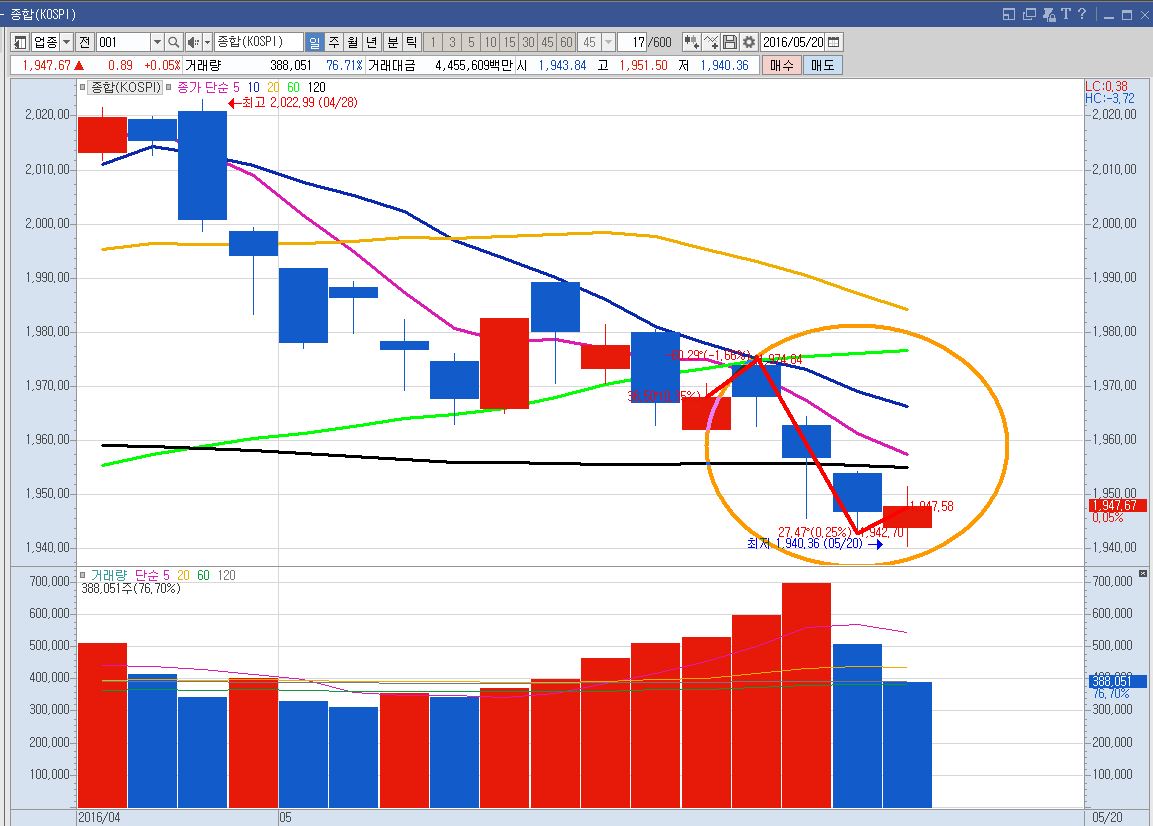Click the speaker sound icon in toolbar
1153x826 pixels.
[193, 42]
